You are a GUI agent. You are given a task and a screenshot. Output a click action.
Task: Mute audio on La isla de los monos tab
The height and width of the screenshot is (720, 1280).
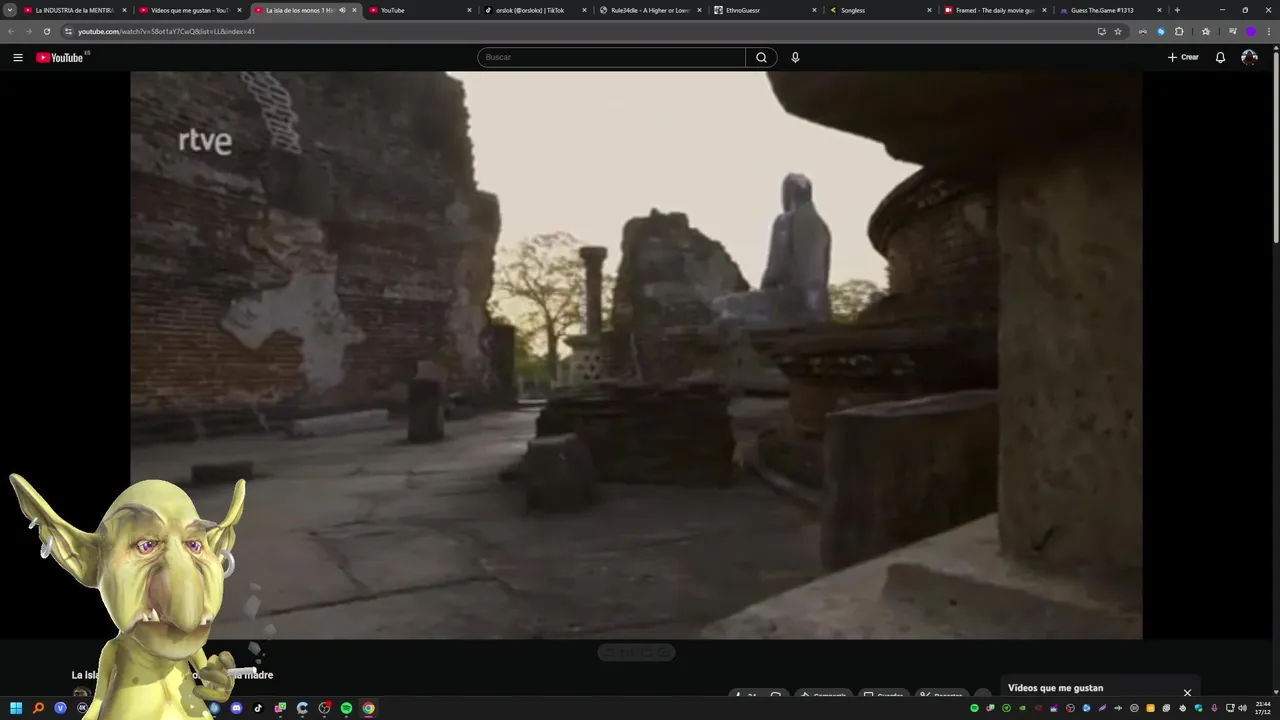[342, 10]
